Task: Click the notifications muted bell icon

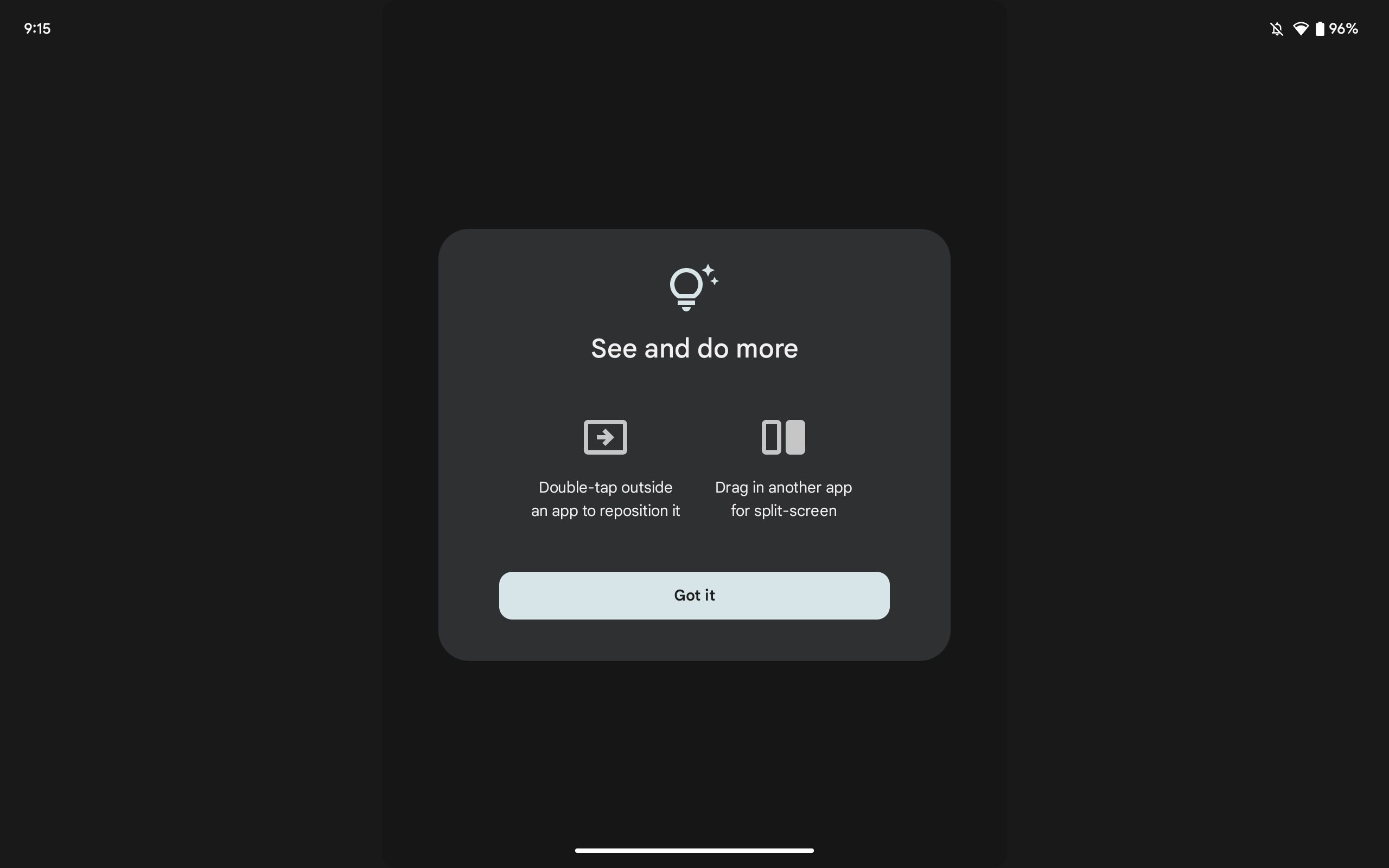Action: [1276, 28]
